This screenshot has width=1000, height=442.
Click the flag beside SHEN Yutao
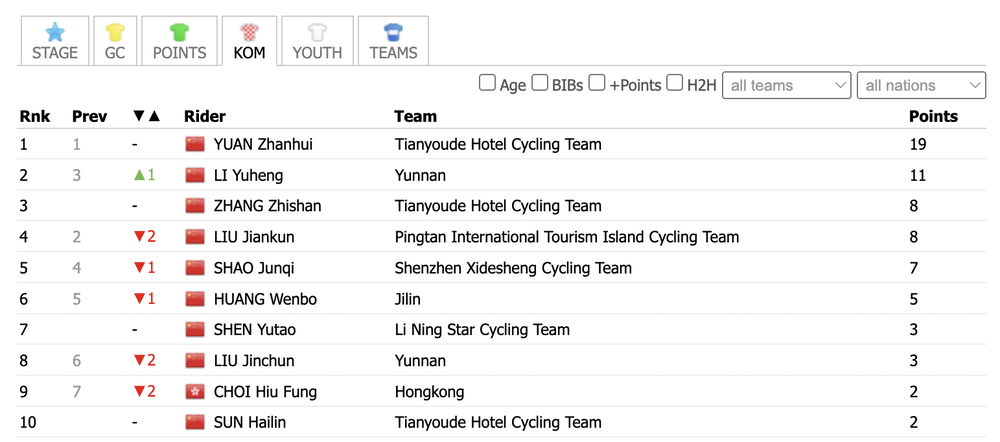pos(195,330)
